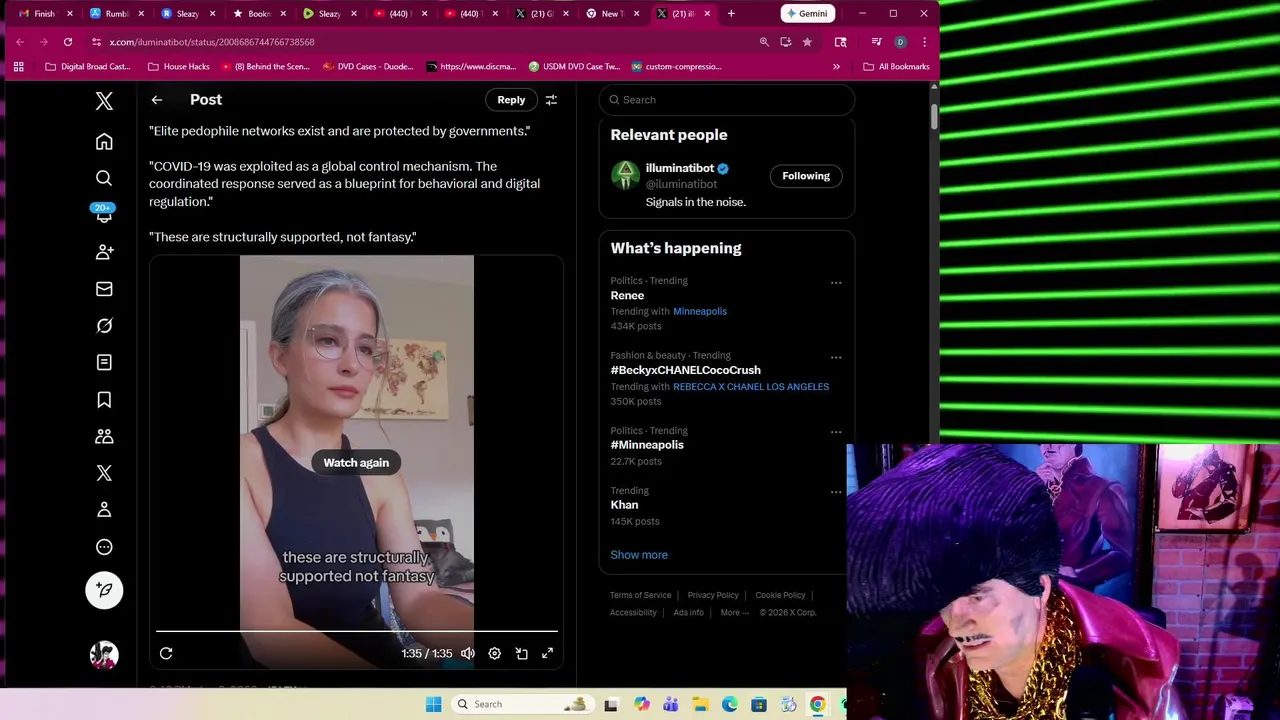Open video settings gear icon

click(x=494, y=653)
